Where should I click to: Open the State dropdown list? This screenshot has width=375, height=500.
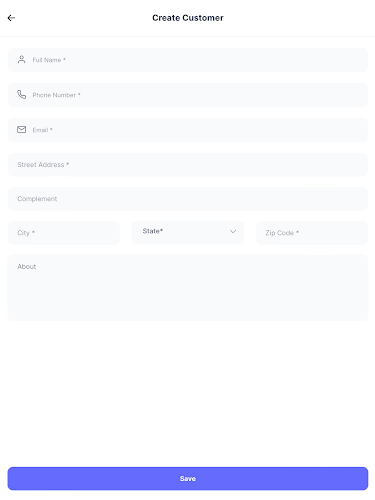click(x=188, y=232)
